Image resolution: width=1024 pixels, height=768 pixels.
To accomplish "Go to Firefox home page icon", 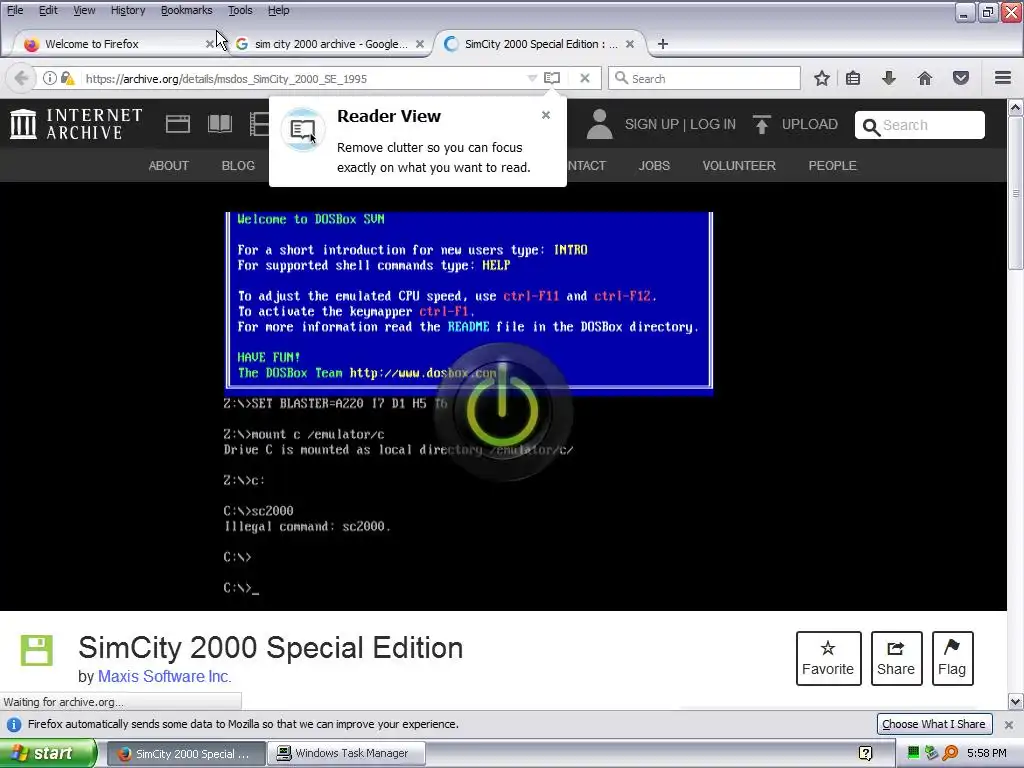I will coord(925,78).
